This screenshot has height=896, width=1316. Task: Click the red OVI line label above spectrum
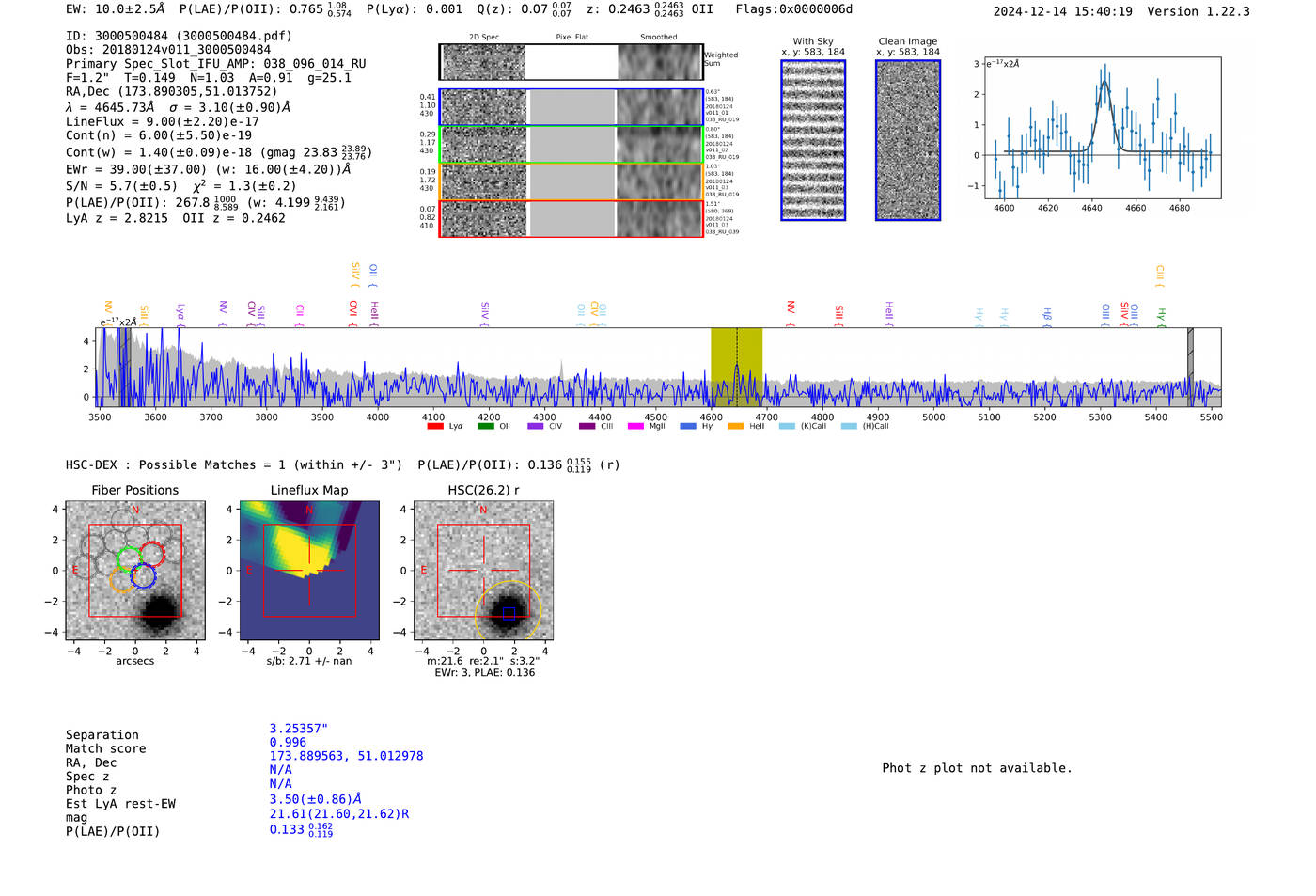[x=353, y=311]
